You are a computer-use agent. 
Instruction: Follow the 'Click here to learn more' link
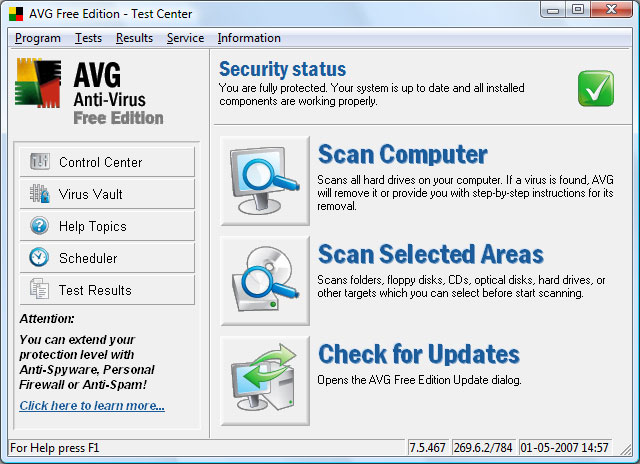point(92,405)
